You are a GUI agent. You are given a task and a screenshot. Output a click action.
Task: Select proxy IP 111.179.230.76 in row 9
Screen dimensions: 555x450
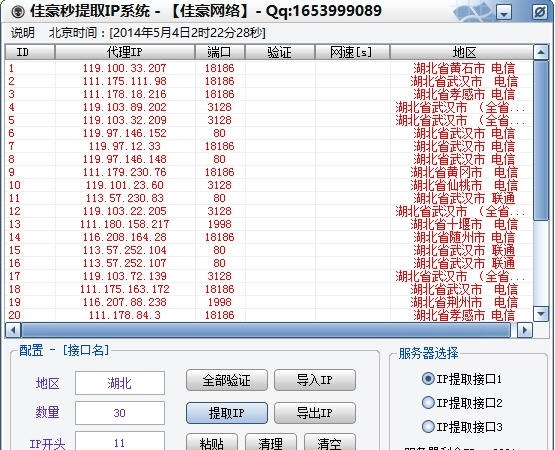click(x=125, y=172)
